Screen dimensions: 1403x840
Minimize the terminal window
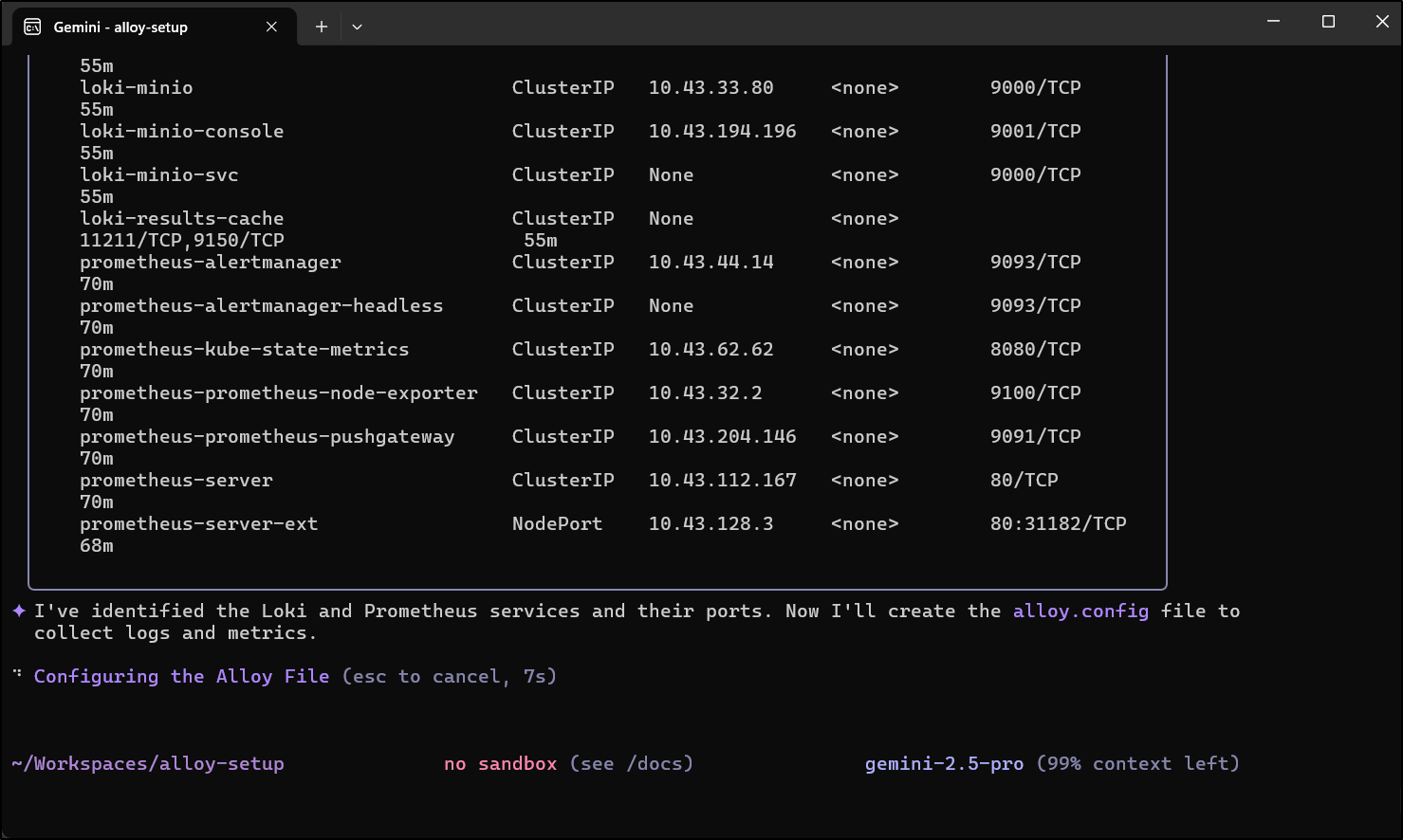point(1274,21)
